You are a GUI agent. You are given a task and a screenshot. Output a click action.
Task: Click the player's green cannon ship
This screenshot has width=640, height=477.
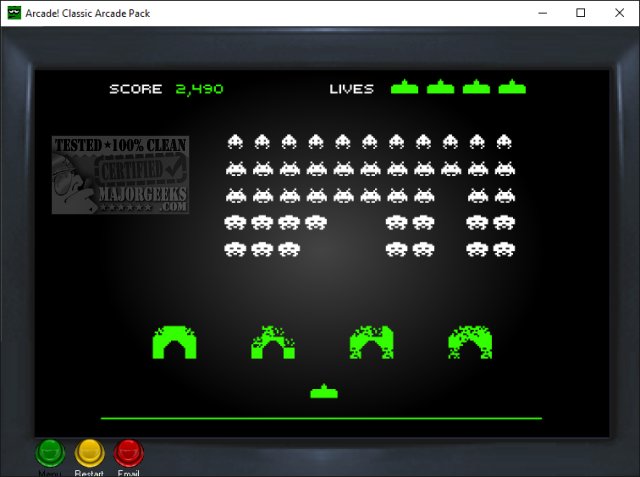(x=324, y=391)
